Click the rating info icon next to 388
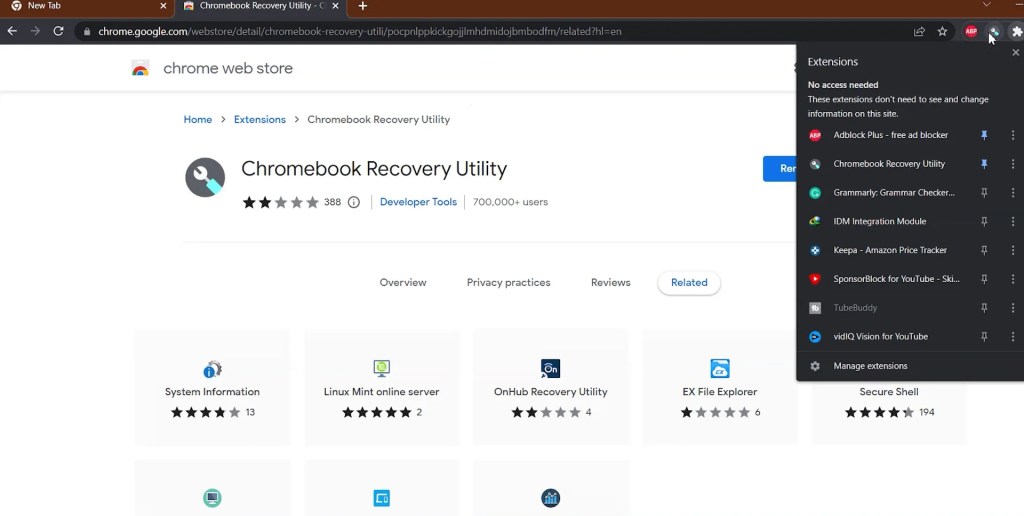Screen dimensions: 1024x516 coord(354,202)
